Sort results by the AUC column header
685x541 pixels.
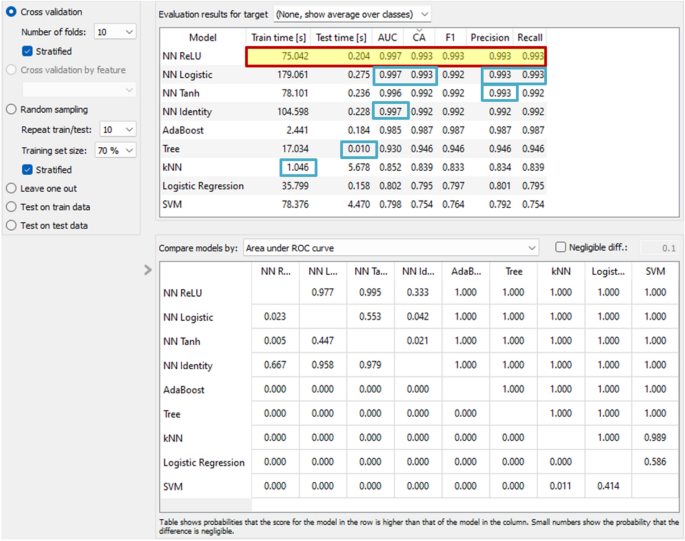[x=387, y=37]
